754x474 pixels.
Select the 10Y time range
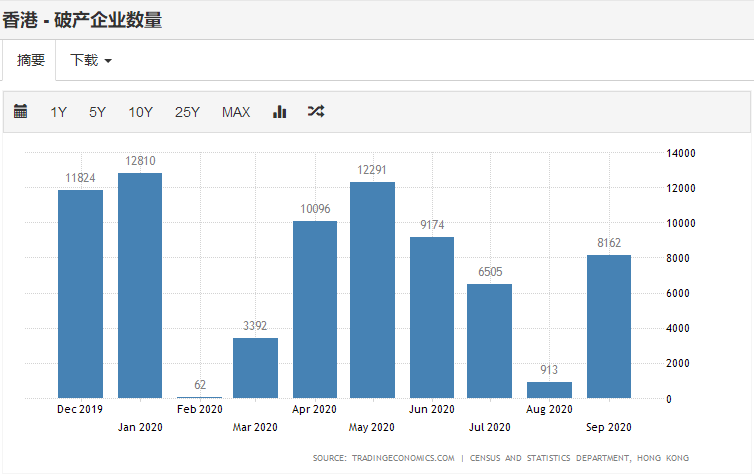click(140, 112)
